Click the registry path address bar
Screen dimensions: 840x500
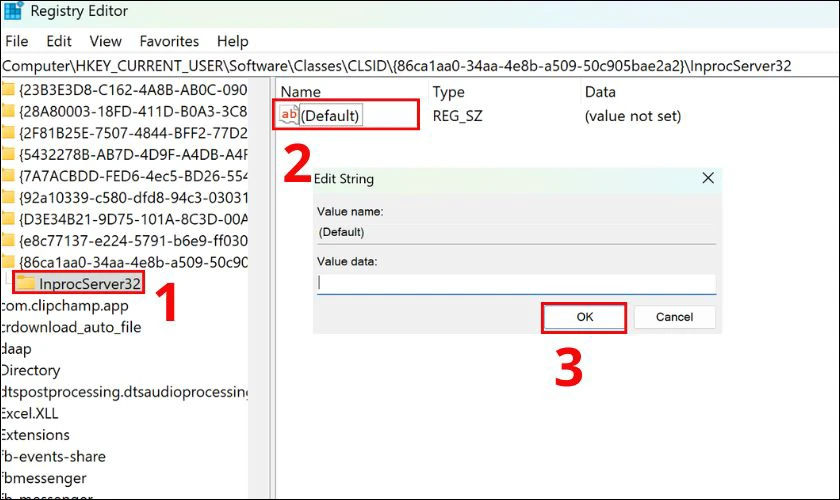coord(420,66)
